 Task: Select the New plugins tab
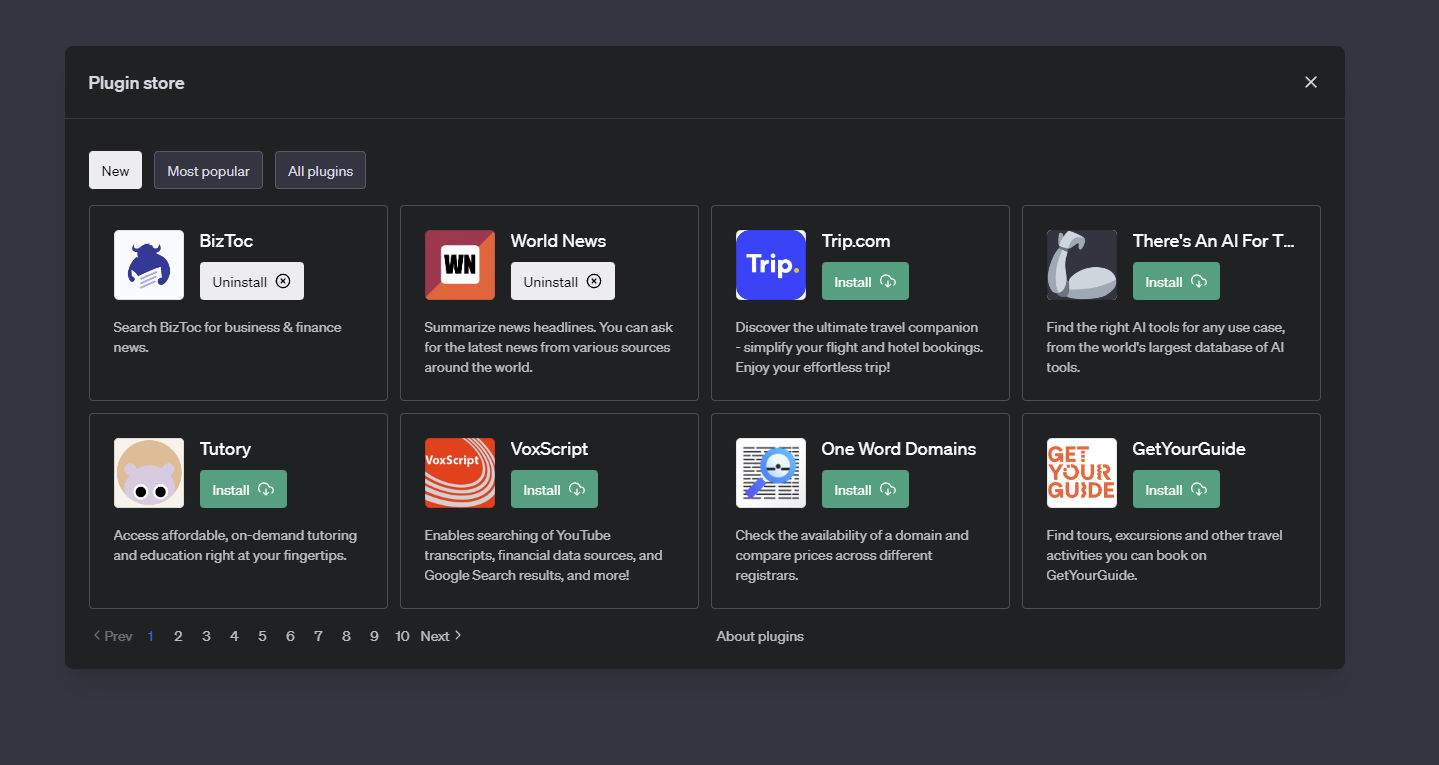coord(115,170)
